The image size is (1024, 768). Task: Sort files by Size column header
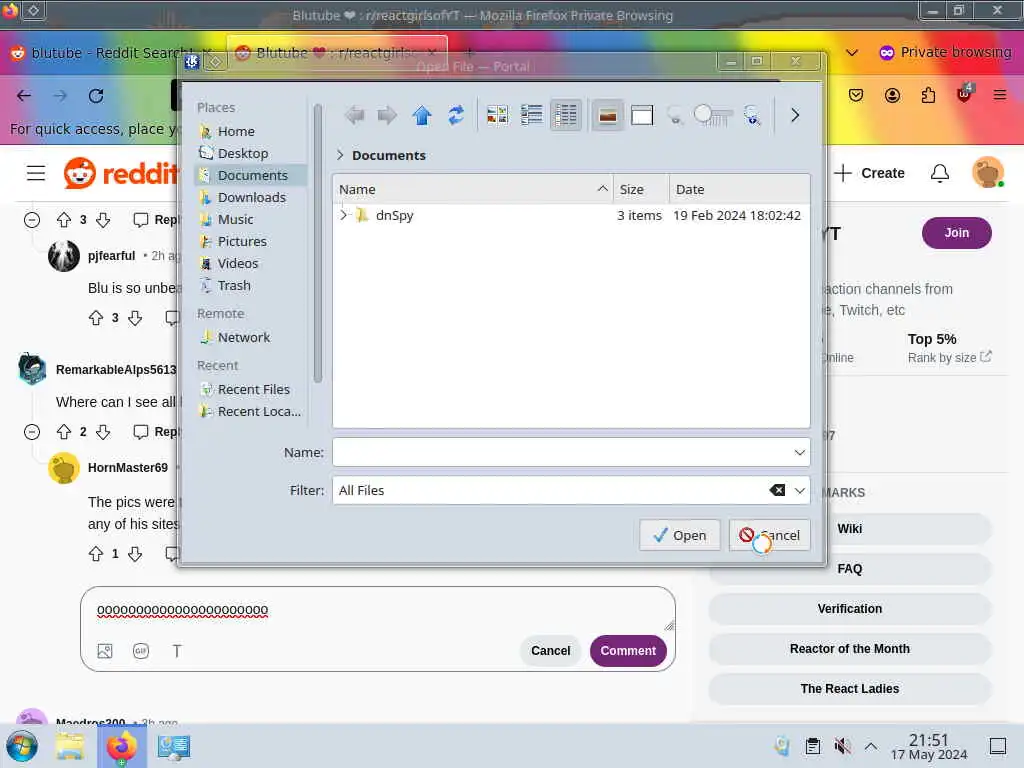(x=641, y=189)
